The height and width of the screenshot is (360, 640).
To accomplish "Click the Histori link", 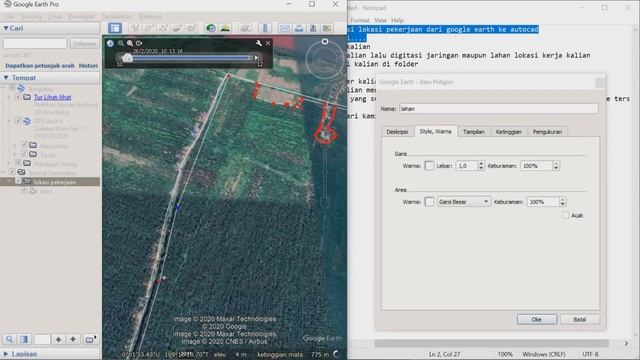I will [88, 65].
